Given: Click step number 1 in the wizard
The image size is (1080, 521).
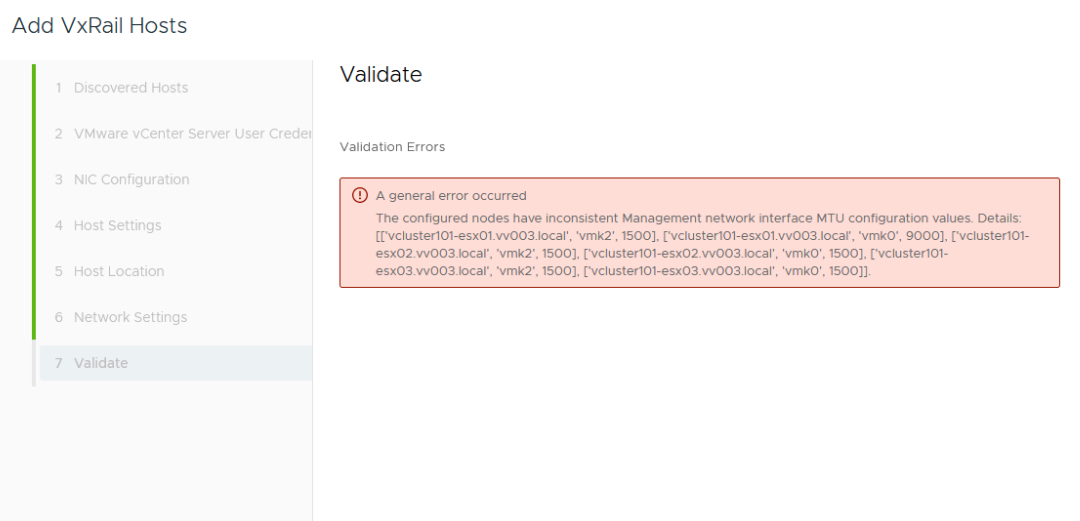Looking at the screenshot, I should click(59, 88).
